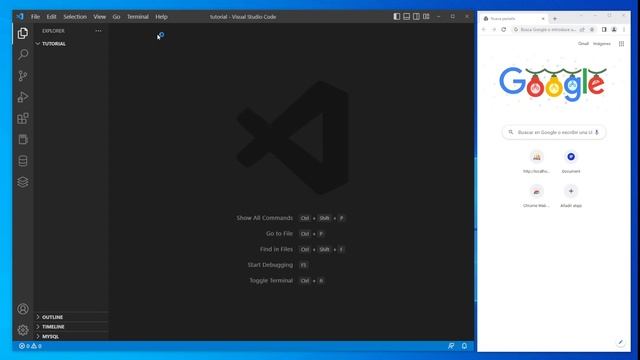
Task: Open the layers stack icon in activity bar
Action: (23, 182)
